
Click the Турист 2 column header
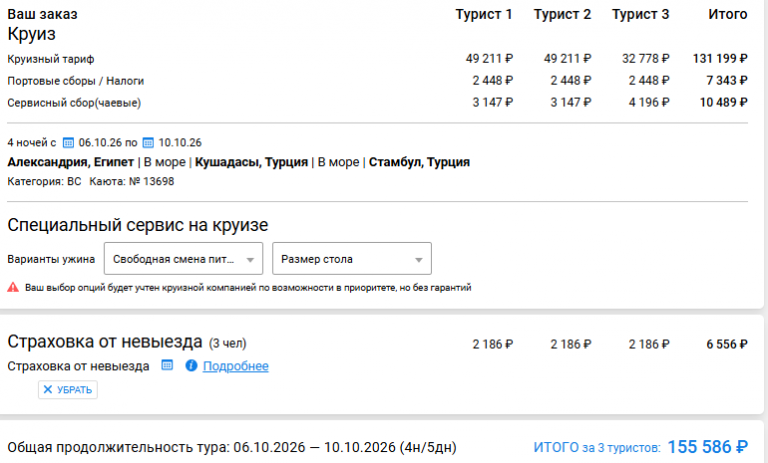[562, 14]
